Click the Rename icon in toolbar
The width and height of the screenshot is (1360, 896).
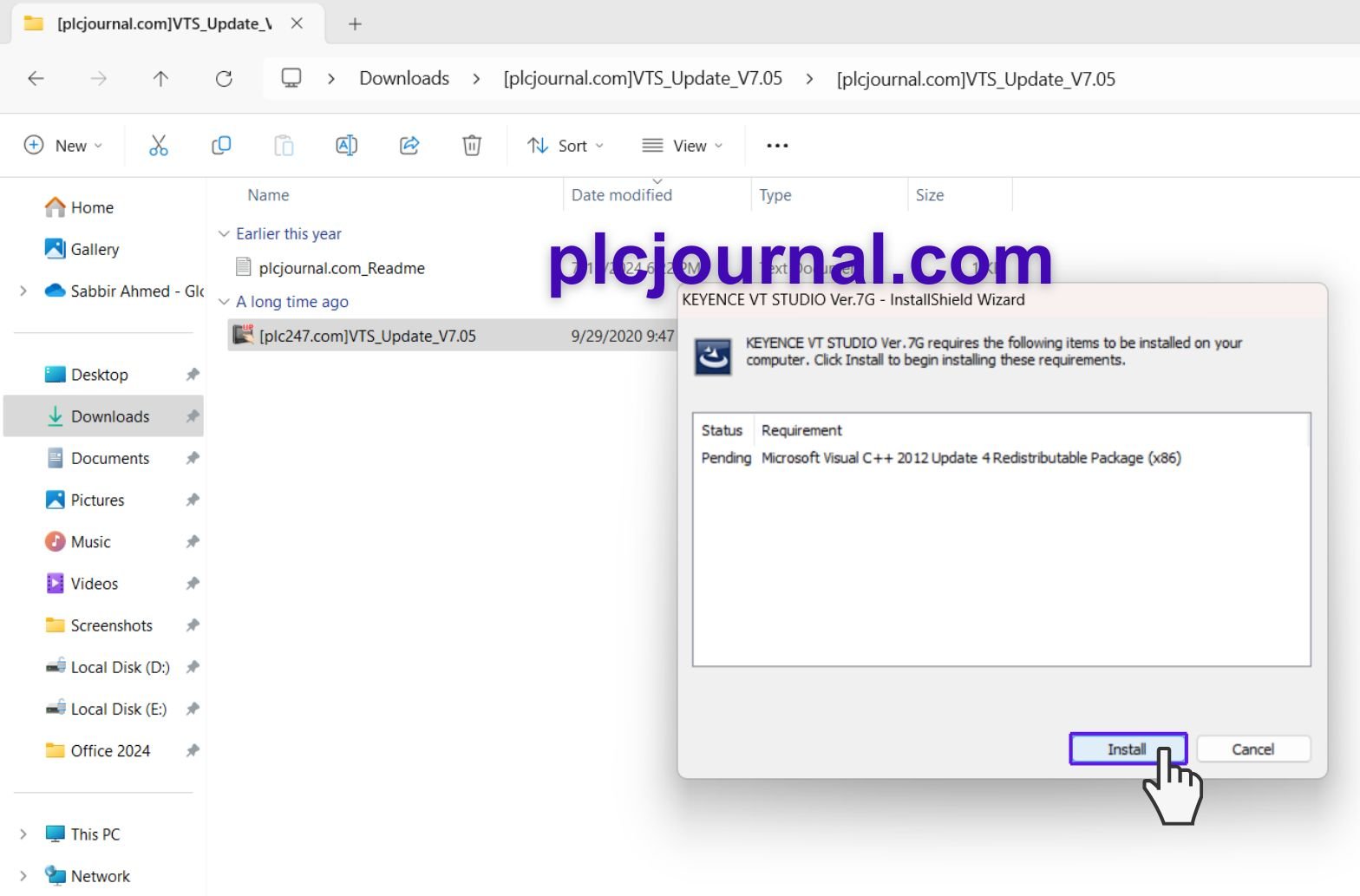[346, 146]
